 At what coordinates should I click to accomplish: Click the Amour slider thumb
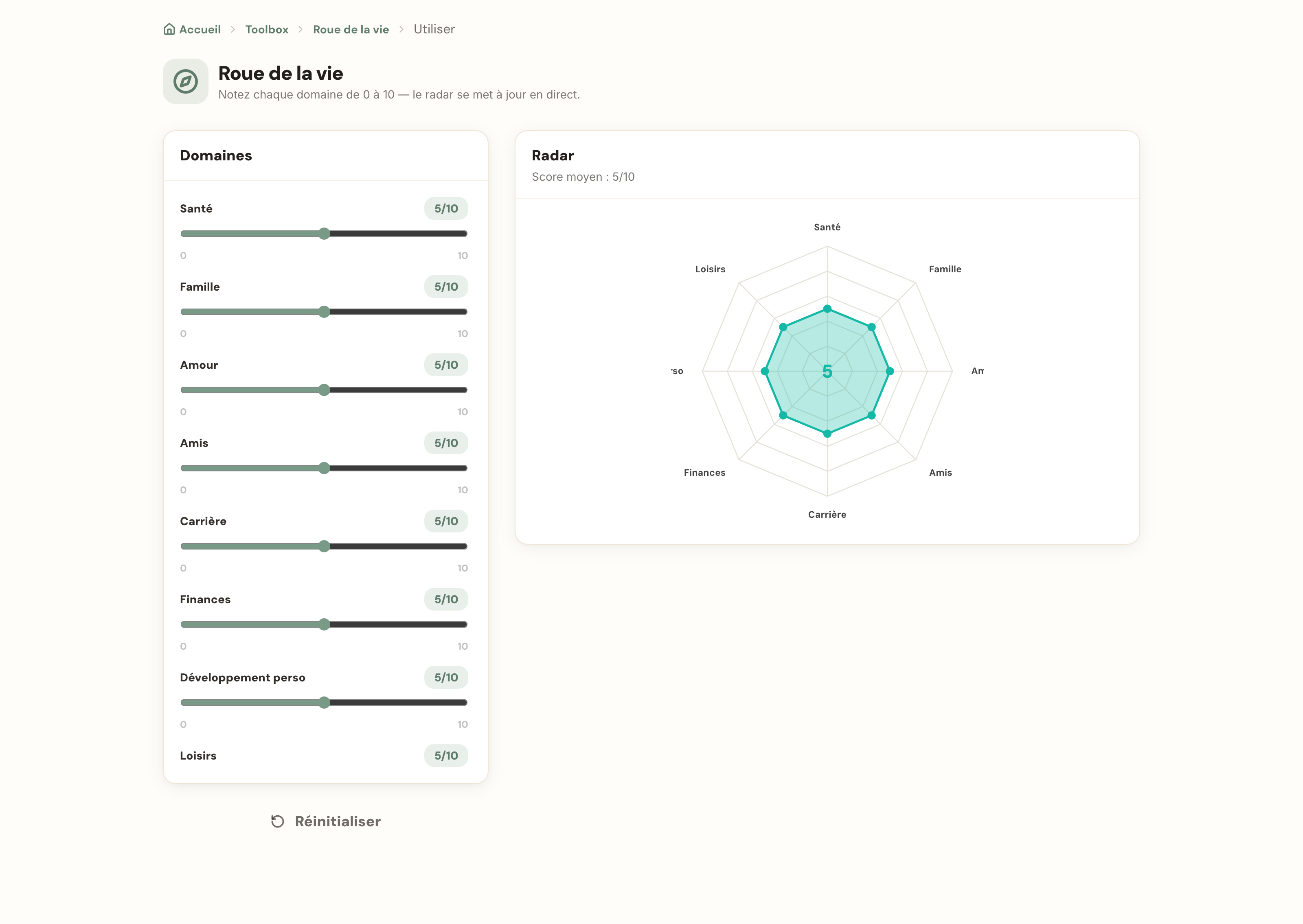[x=325, y=390]
